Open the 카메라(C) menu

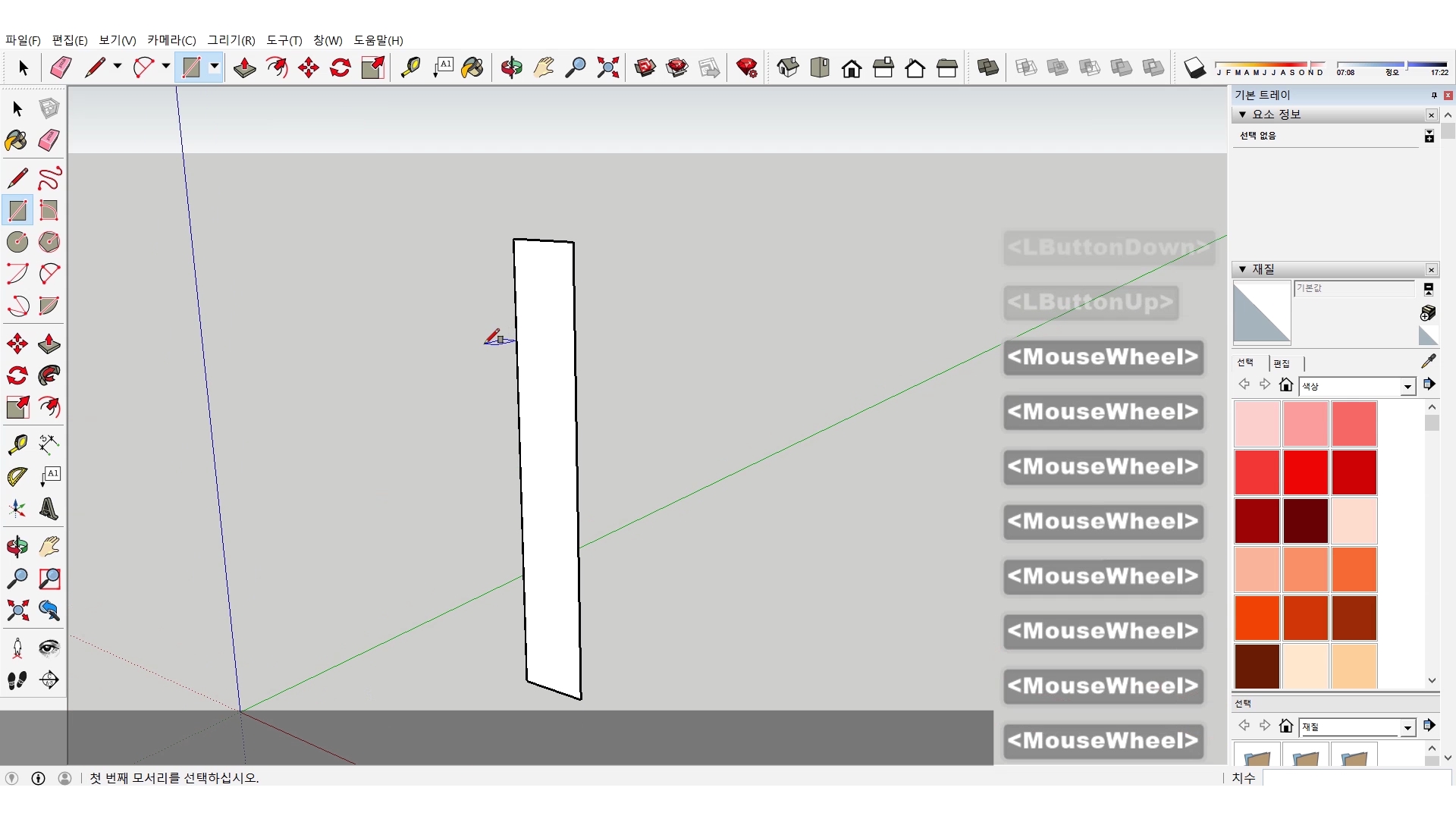point(171,40)
